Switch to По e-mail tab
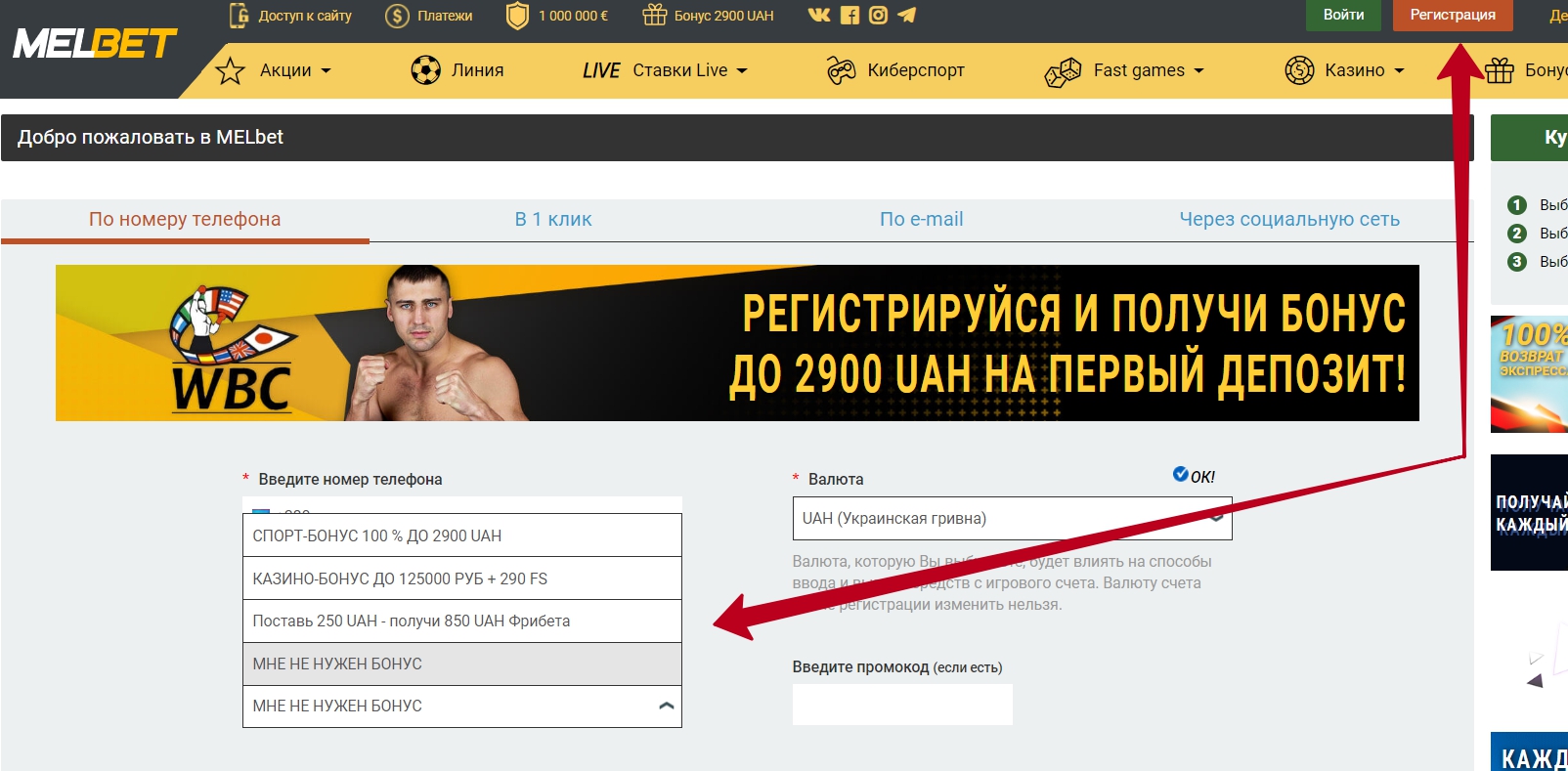This screenshot has width=1568, height=771. click(922, 220)
